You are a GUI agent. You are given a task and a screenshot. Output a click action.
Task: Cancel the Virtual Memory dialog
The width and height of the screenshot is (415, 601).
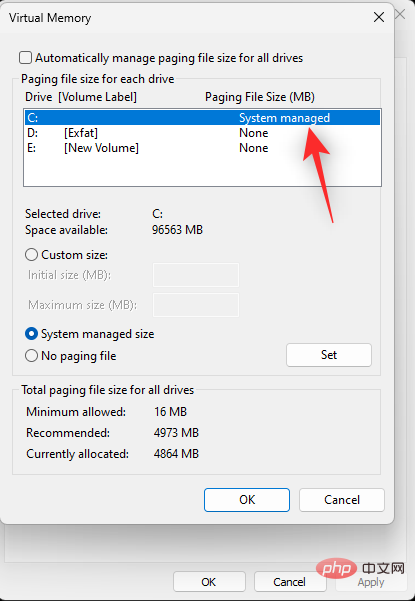pos(342,500)
